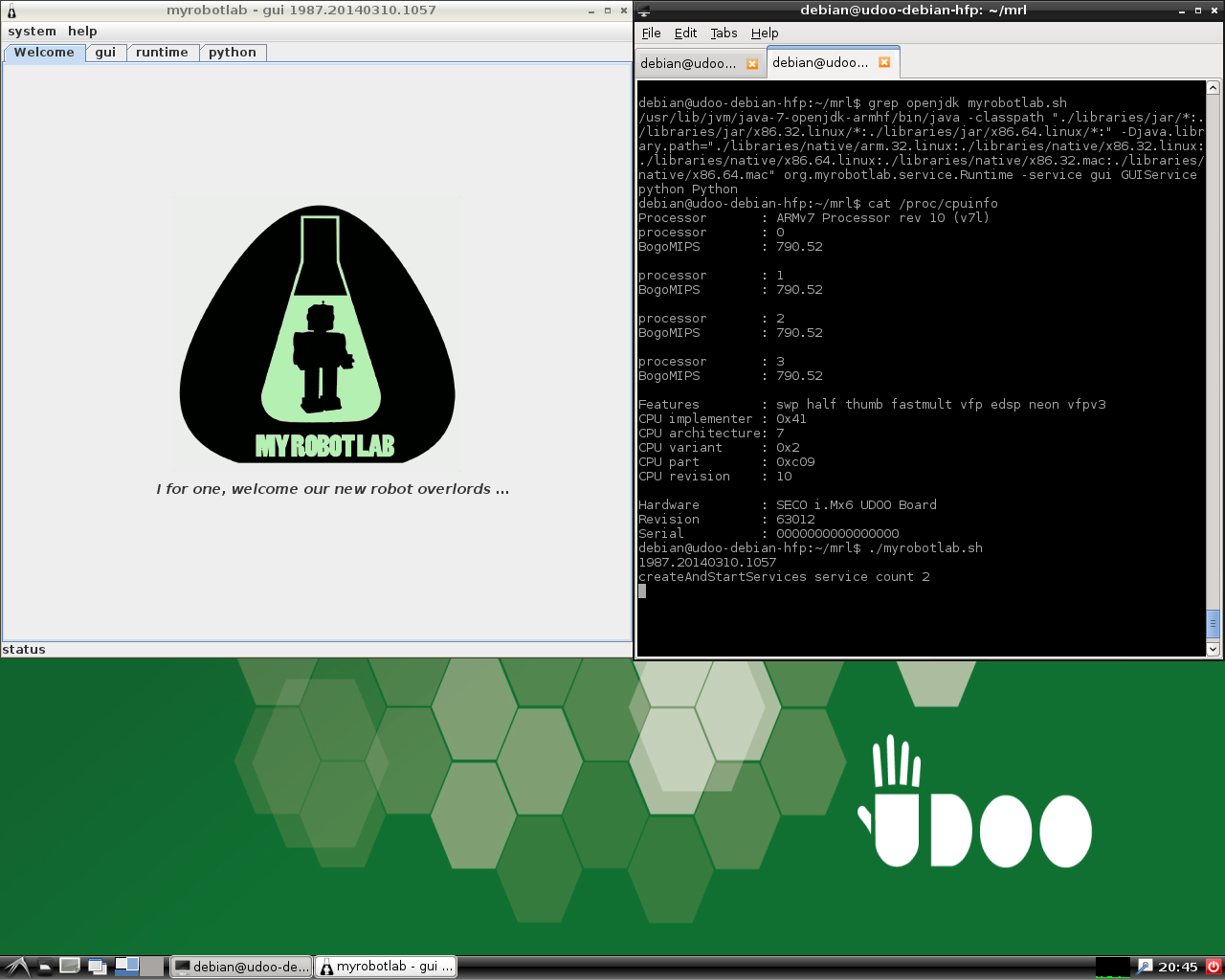Image resolution: width=1225 pixels, height=980 pixels.
Task: Open the terminal Edit menu
Action: pyautogui.click(x=685, y=33)
